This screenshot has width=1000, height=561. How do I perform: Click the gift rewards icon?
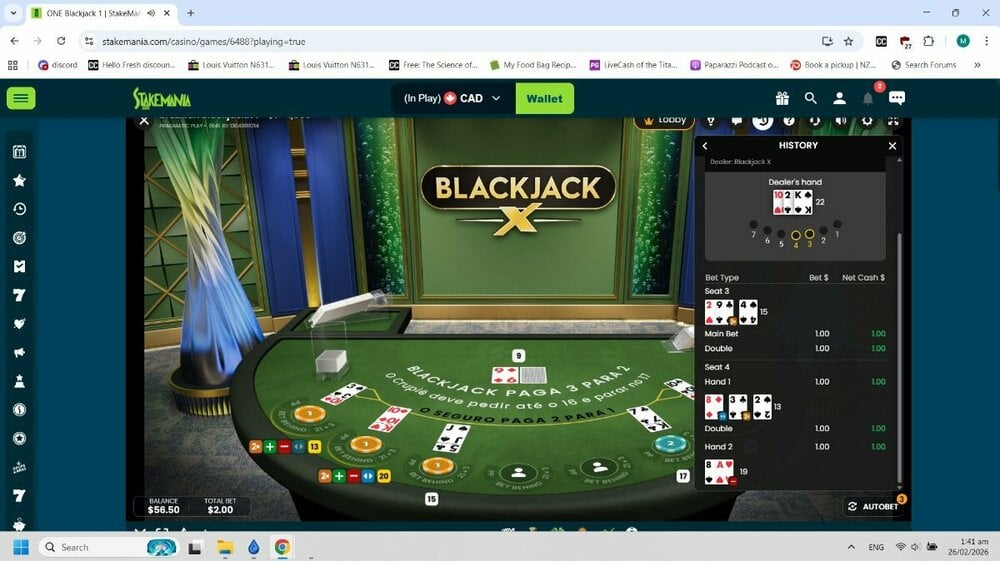click(x=782, y=98)
